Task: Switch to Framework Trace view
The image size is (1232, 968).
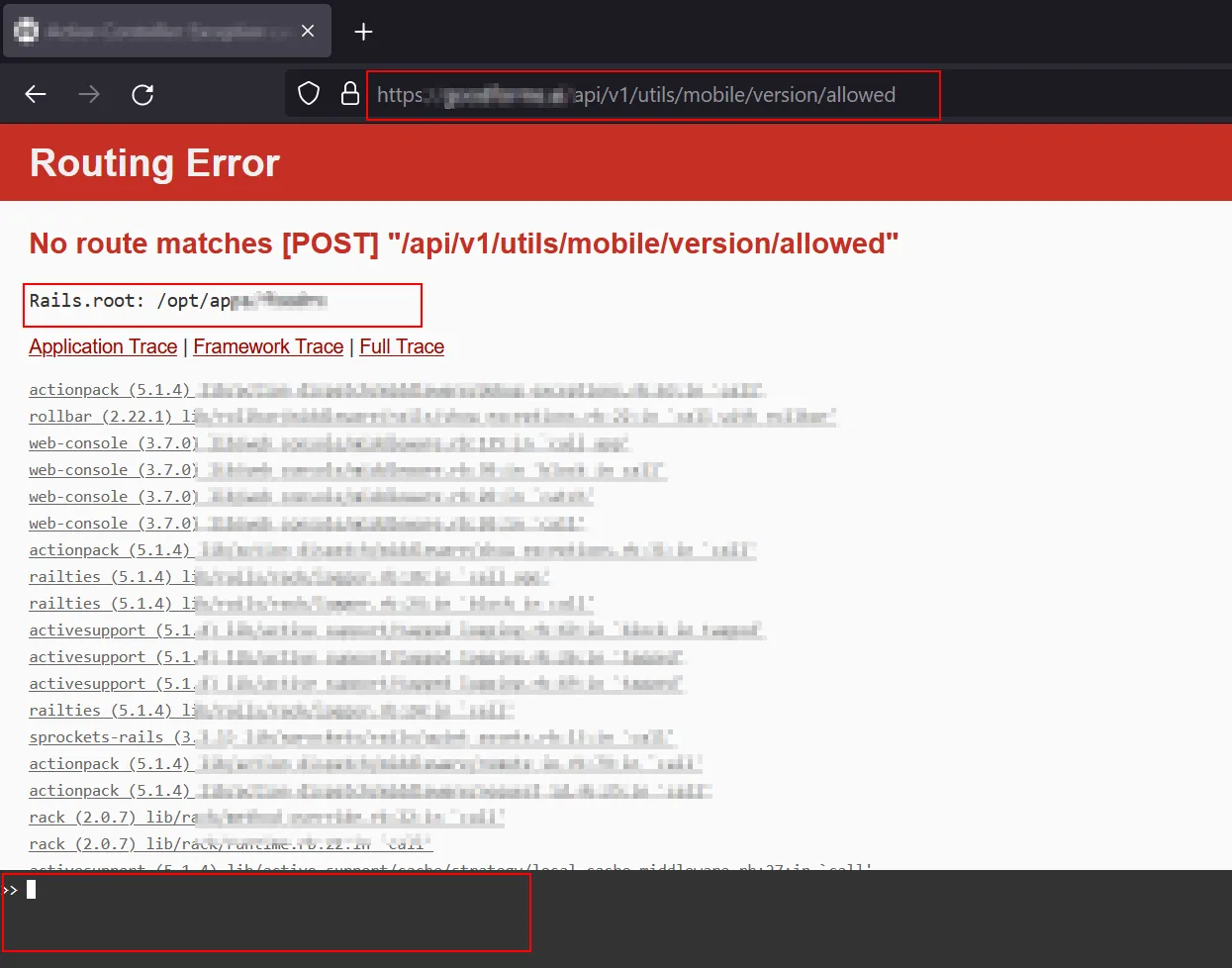Action: (x=268, y=346)
